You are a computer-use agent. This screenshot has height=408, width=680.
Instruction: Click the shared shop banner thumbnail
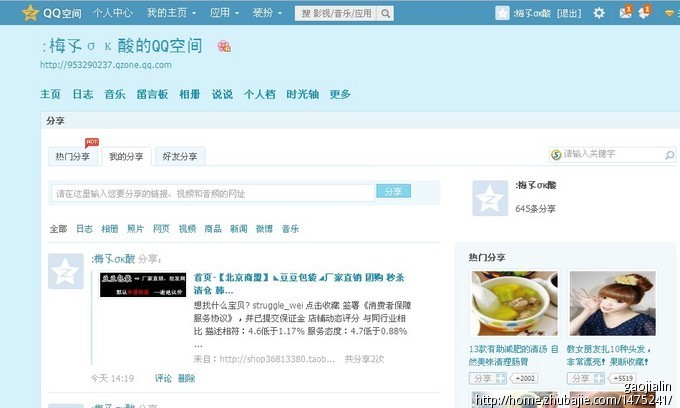143,285
